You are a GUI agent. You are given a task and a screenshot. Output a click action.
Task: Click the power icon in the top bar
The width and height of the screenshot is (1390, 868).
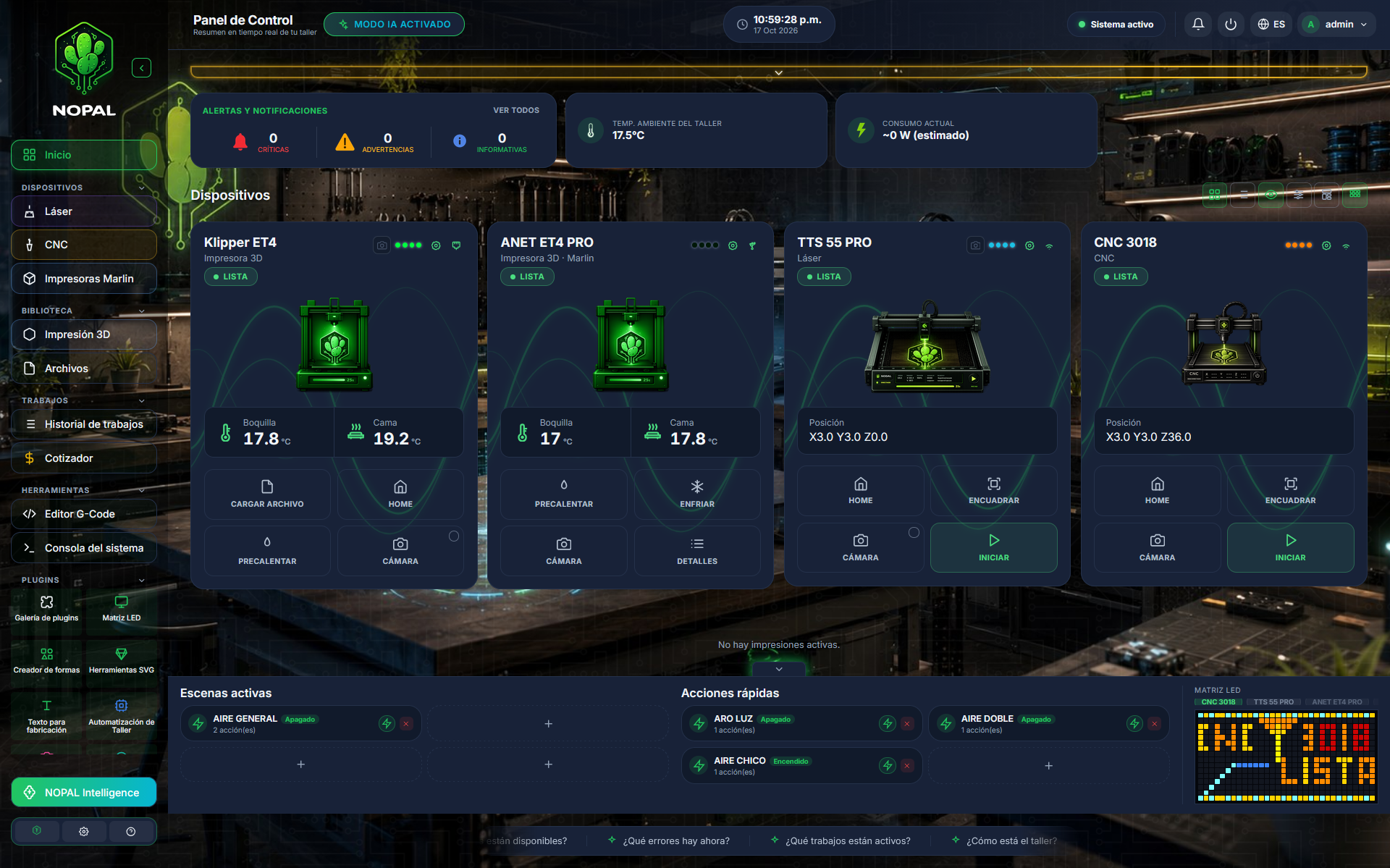point(1230,24)
